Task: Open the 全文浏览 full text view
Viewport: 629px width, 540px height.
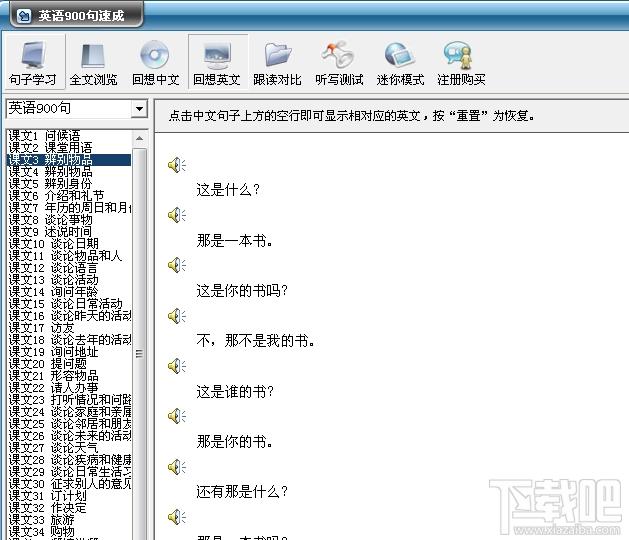Action: 94,62
